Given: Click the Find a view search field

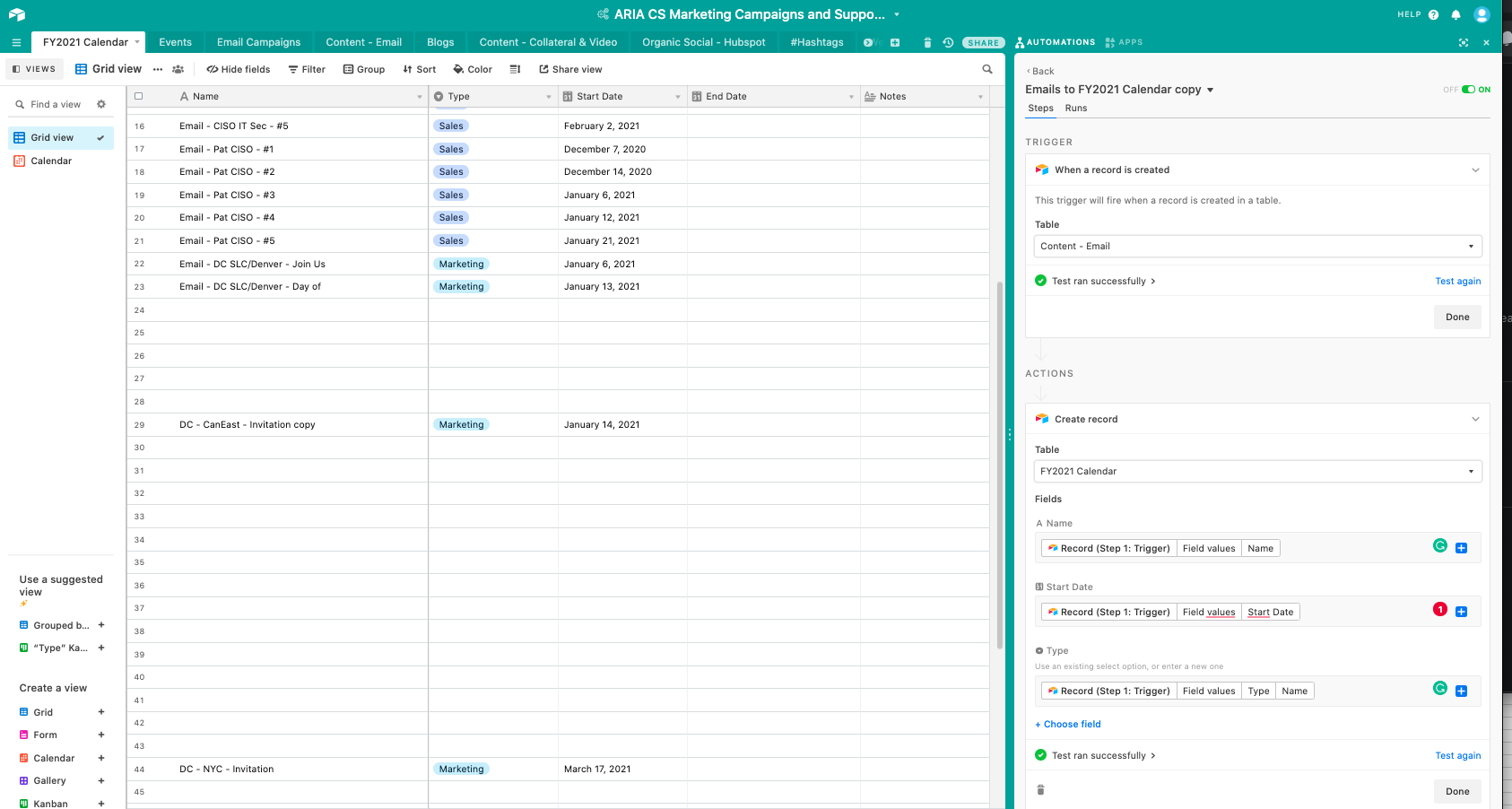Looking at the screenshot, I should (x=56, y=104).
